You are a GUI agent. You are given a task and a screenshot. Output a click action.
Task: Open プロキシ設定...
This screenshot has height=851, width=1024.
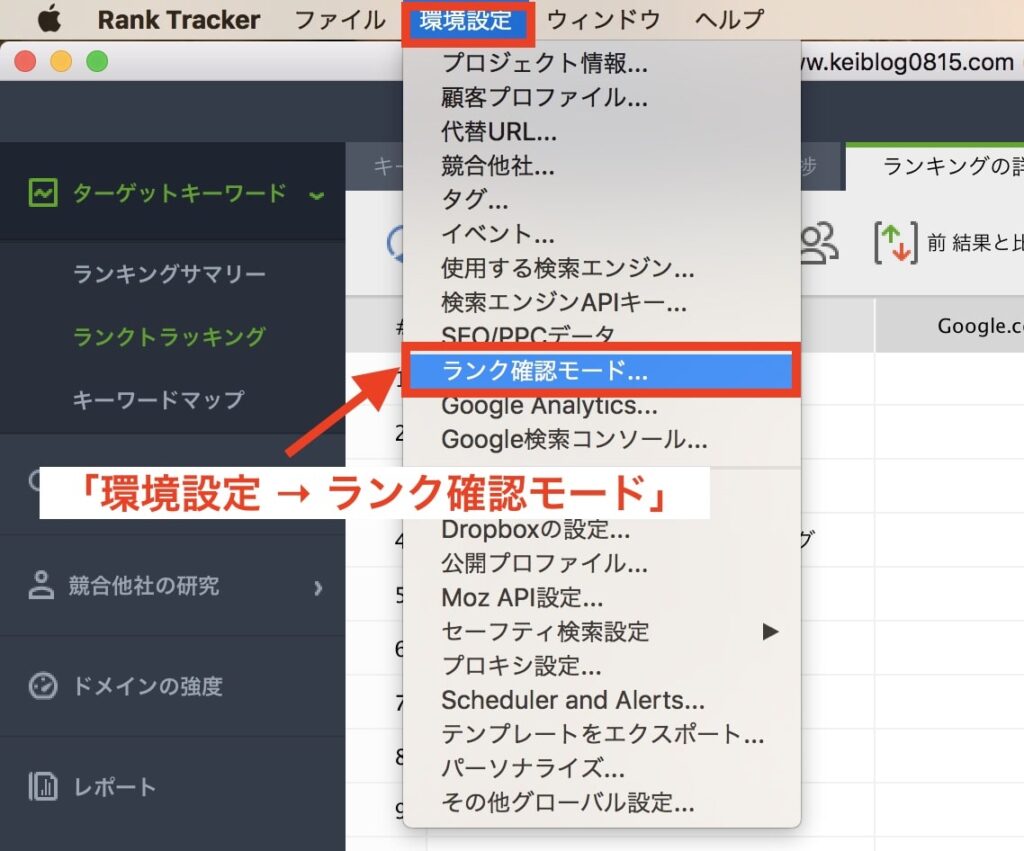(521, 666)
